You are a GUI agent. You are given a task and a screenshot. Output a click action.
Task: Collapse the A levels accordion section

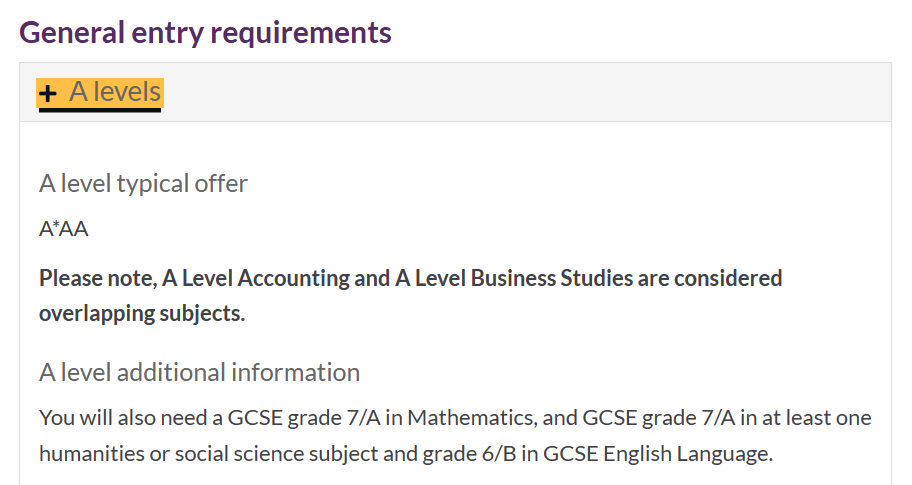pos(100,93)
